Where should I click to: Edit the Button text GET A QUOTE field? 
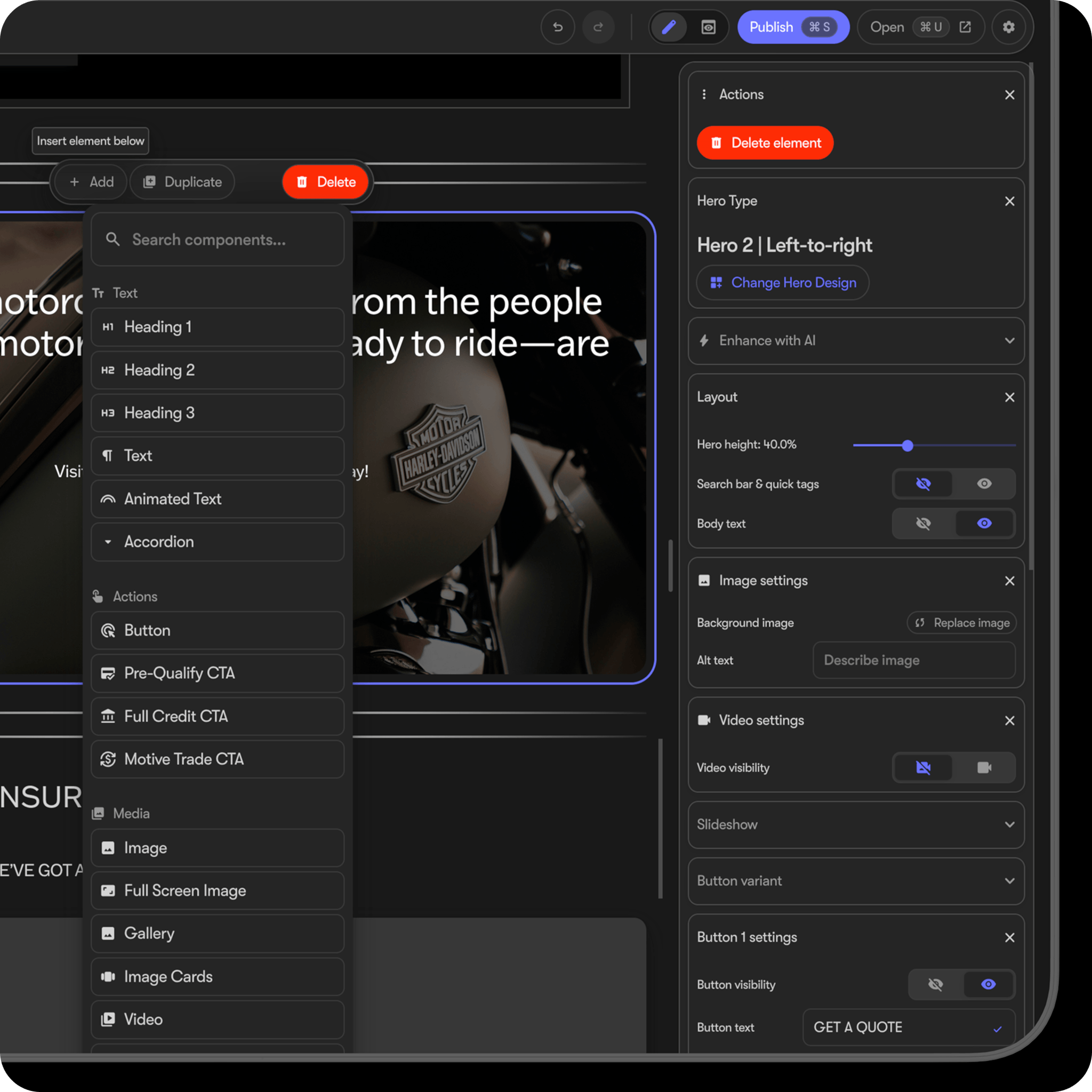coord(909,1027)
